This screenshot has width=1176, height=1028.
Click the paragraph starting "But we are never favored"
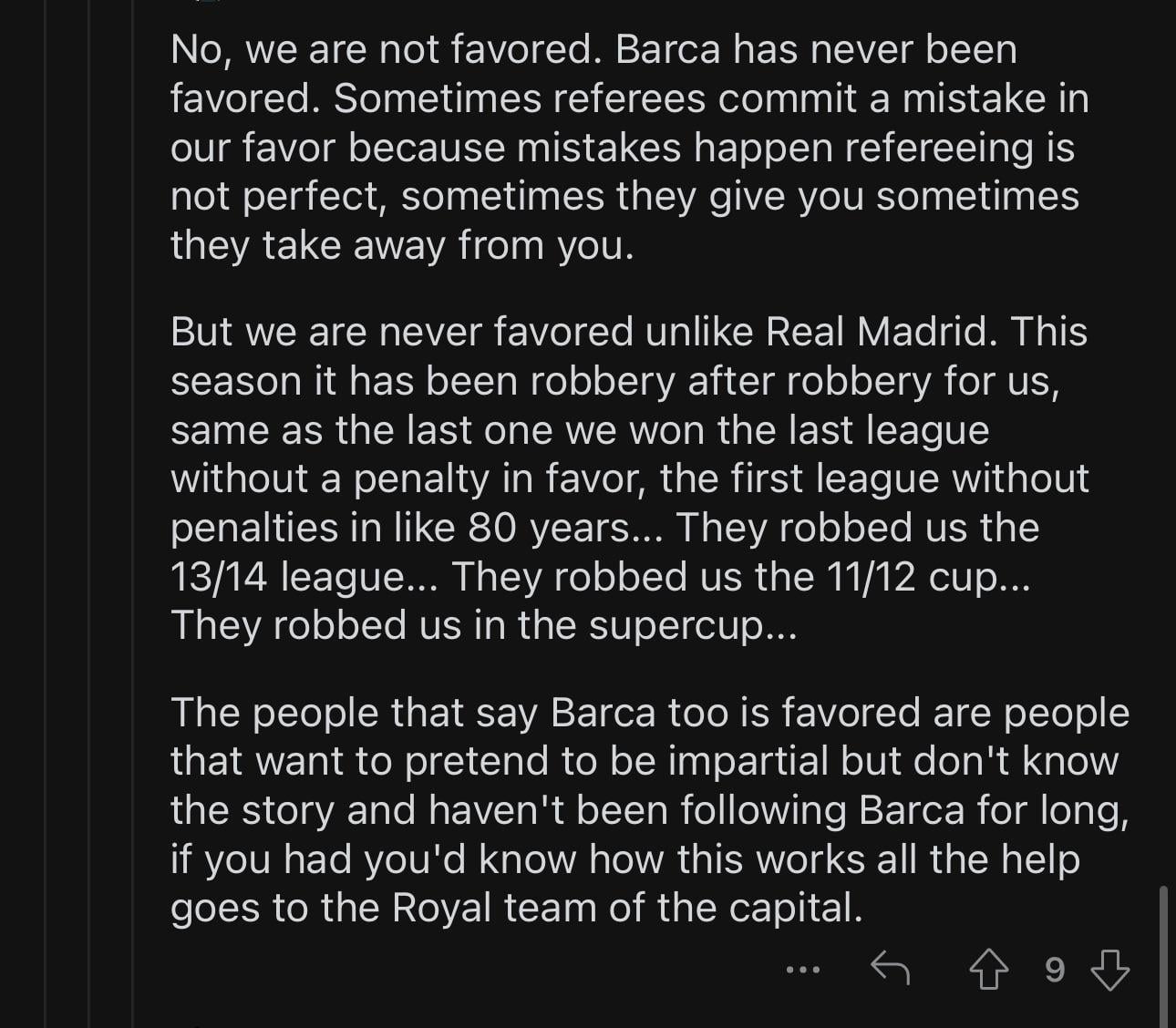coord(629,478)
